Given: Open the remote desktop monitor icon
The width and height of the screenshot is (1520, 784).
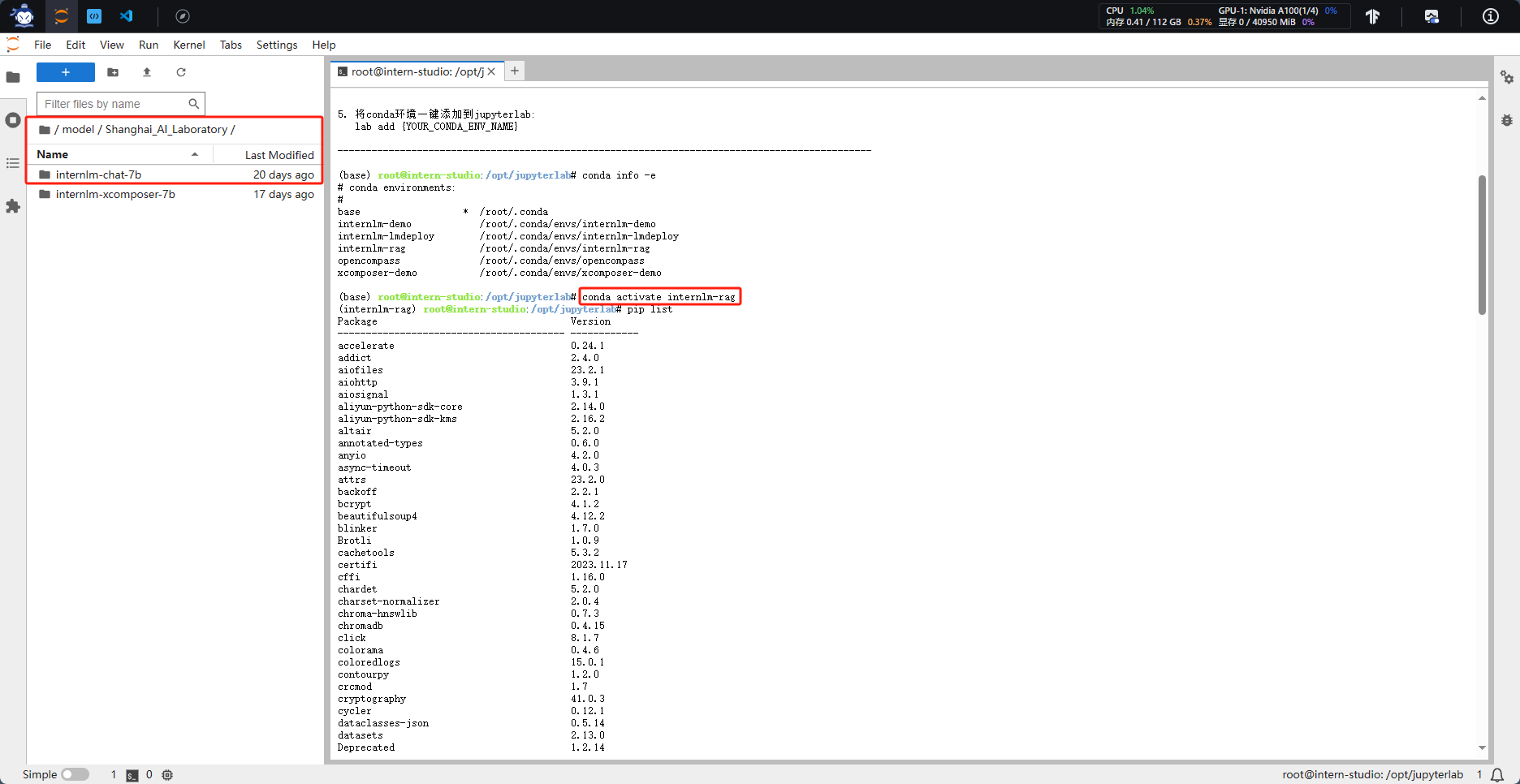Looking at the screenshot, I should [1431, 16].
